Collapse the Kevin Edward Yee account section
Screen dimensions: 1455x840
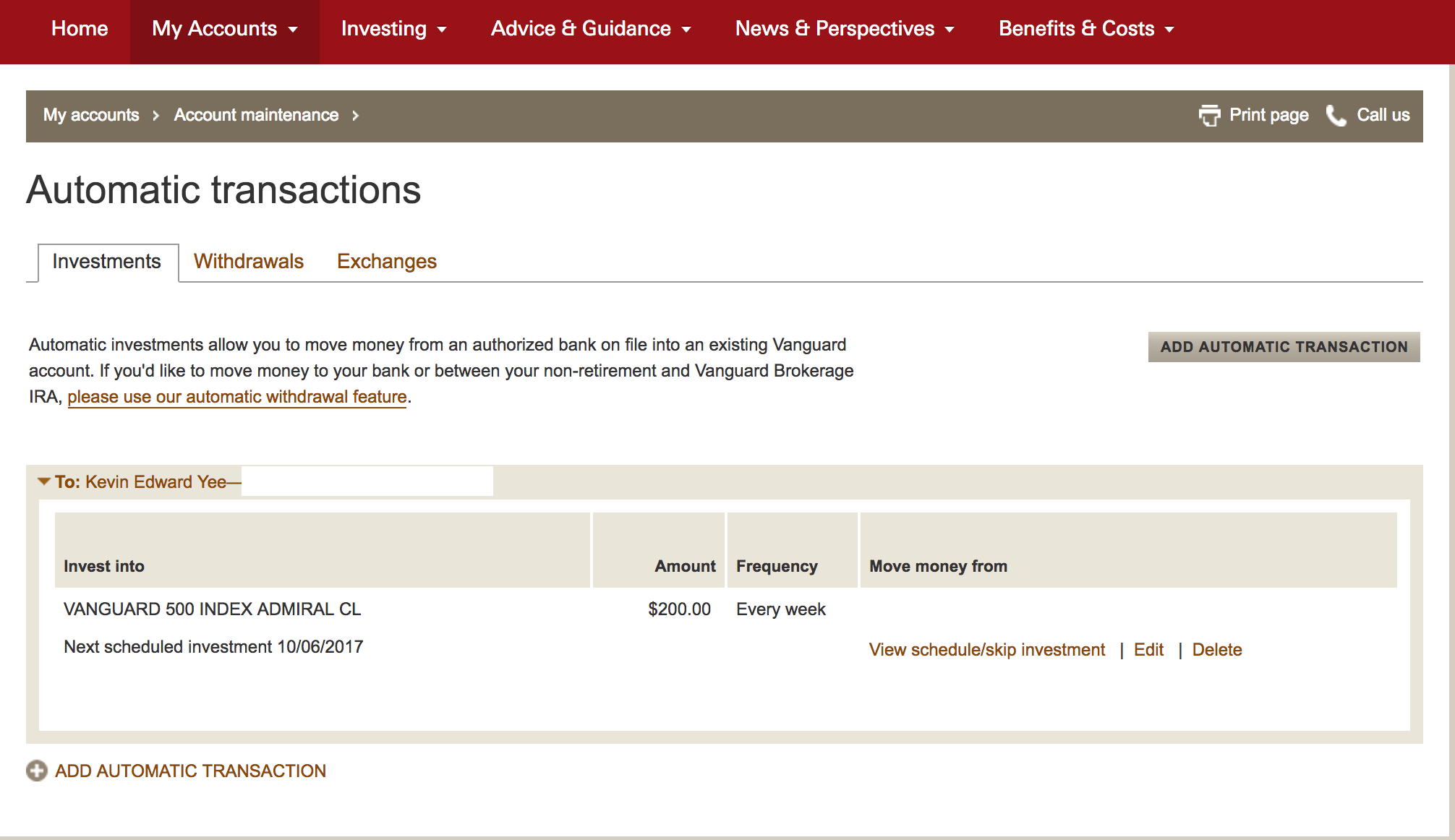[44, 481]
